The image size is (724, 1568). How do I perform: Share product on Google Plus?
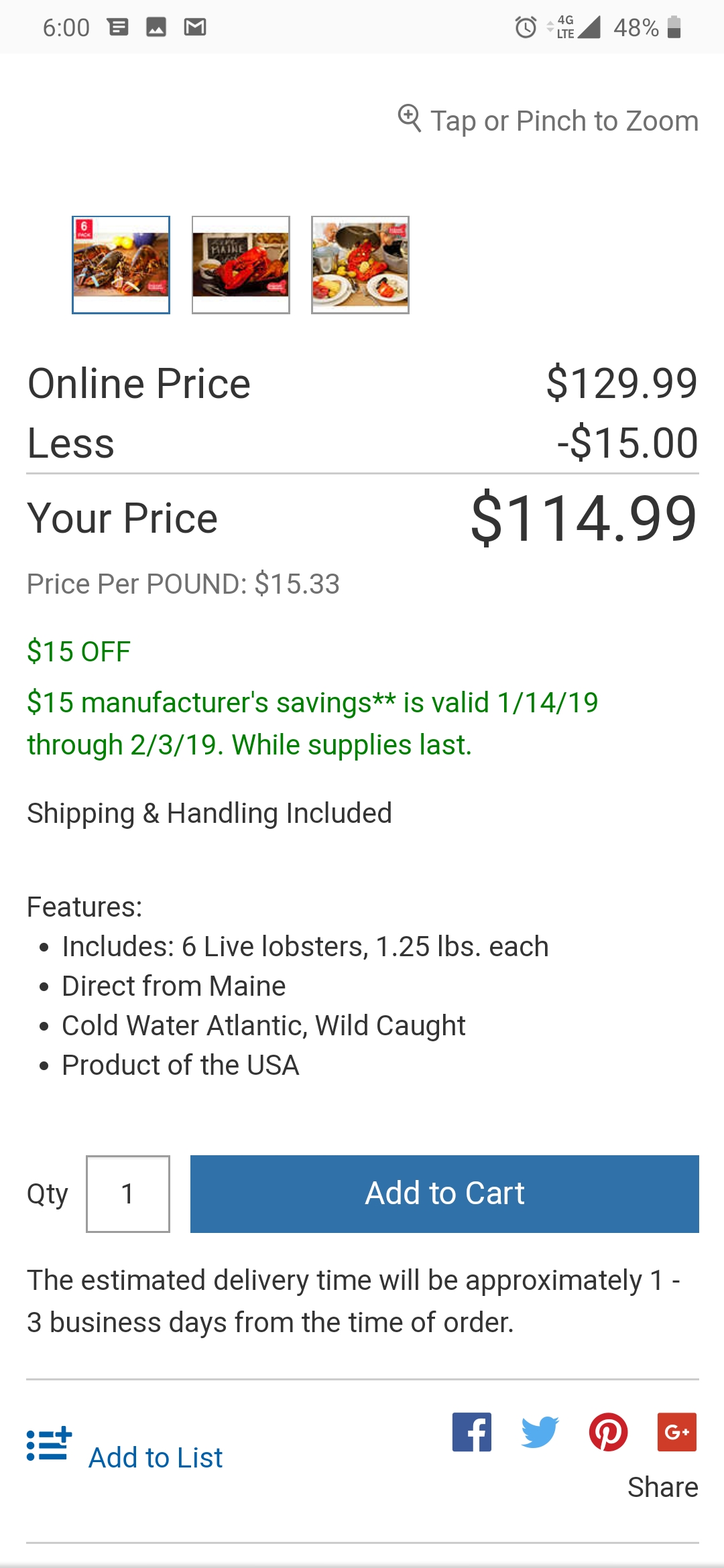point(677,1432)
